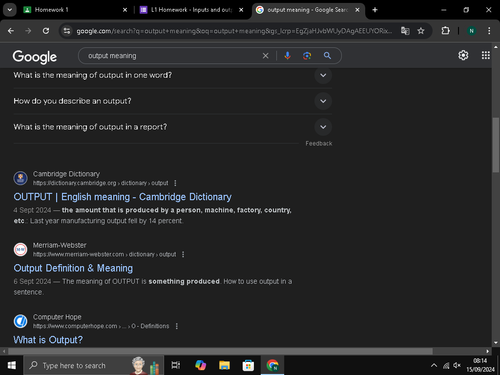The height and width of the screenshot is (375, 500).
Task: Open the Windows Start menu
Action: coord(12,365)
